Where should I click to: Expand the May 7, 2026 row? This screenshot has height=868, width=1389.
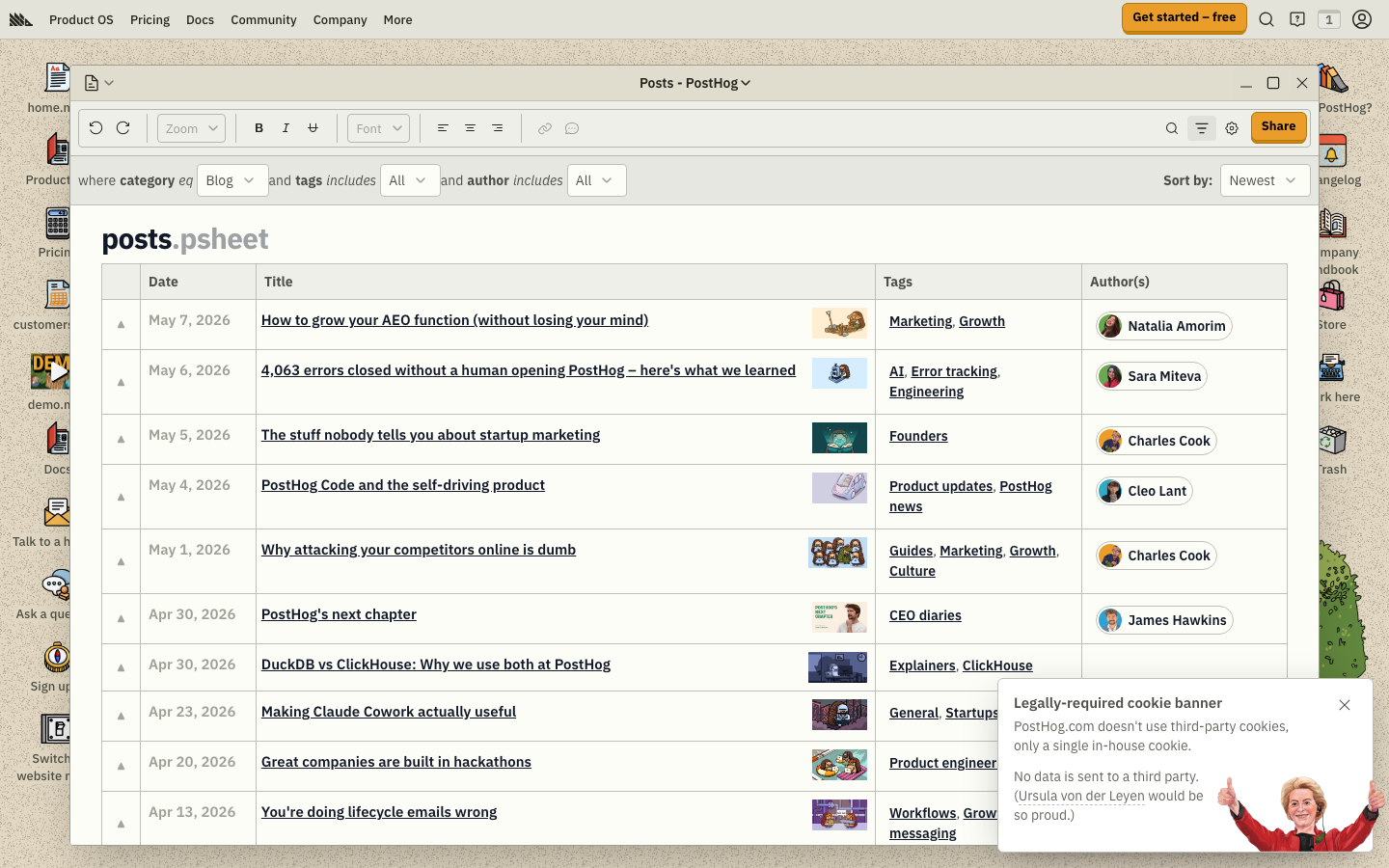point(121,324)
